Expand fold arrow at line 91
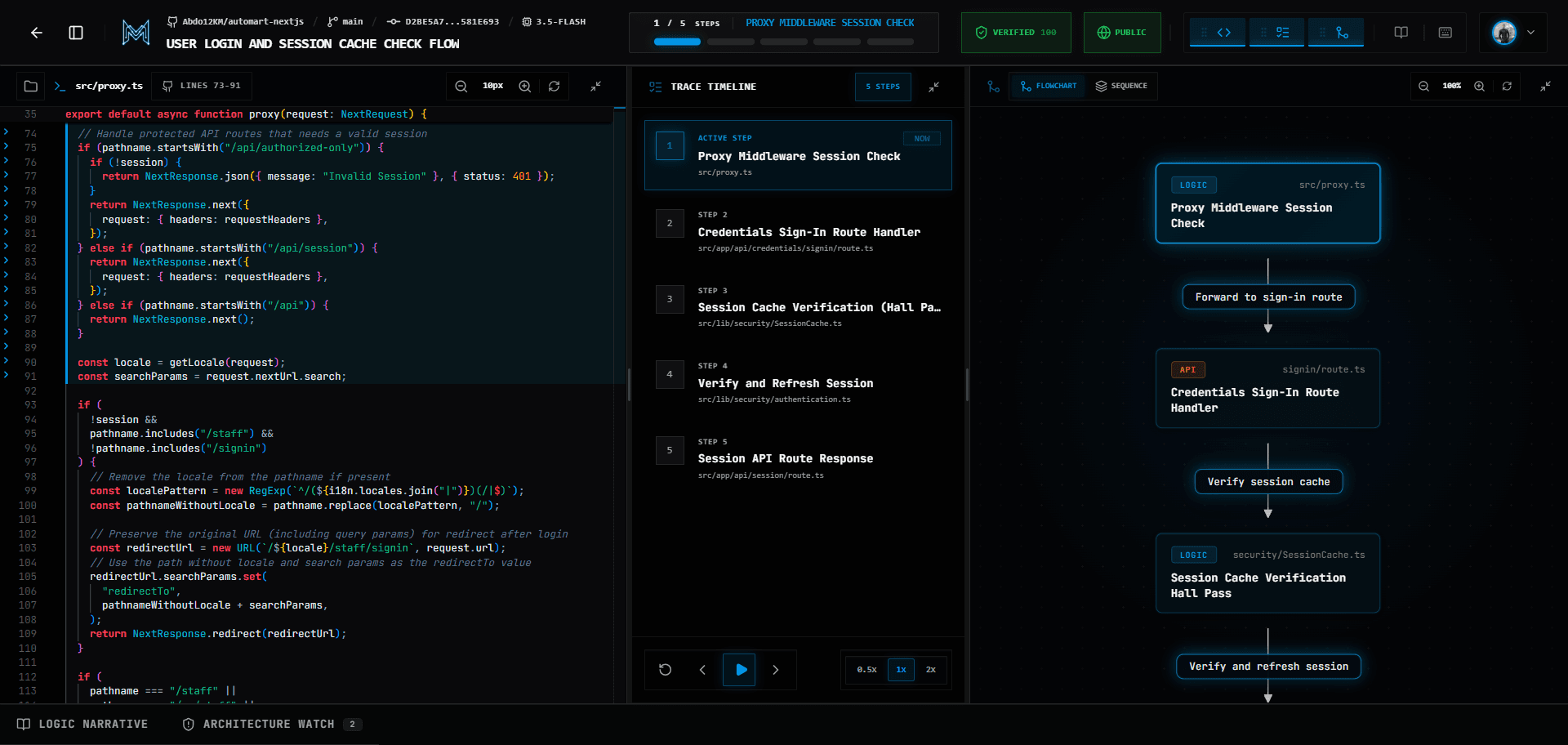The image size is (1568, 745). coord(7,375)
